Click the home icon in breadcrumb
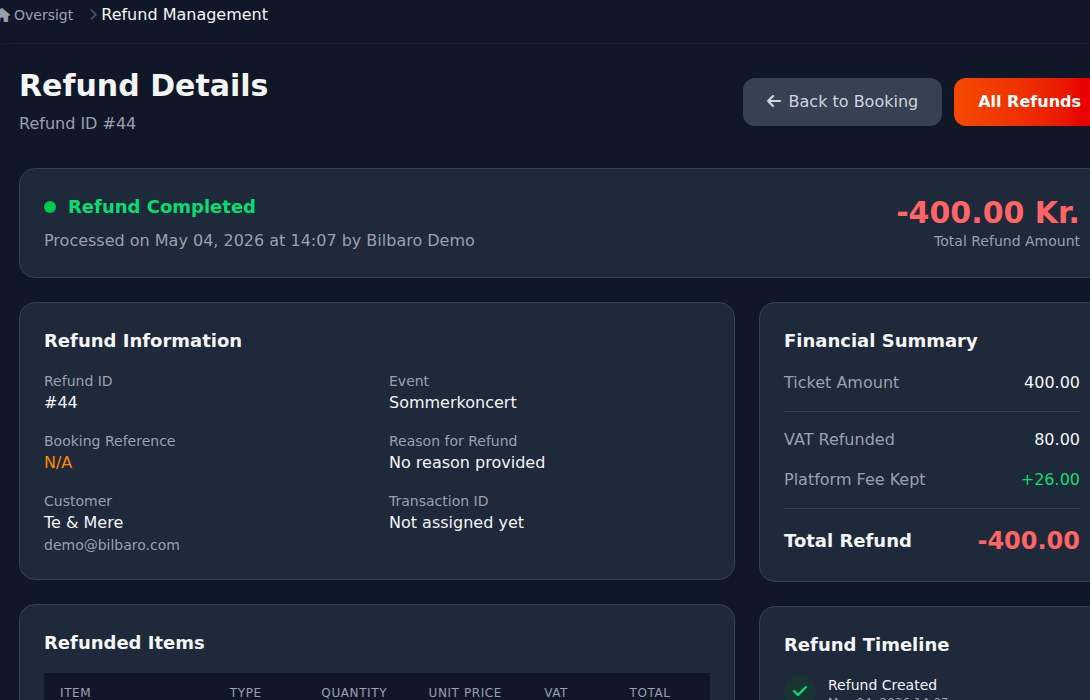The image size is (1090, 700). click(x=4, y=15)
